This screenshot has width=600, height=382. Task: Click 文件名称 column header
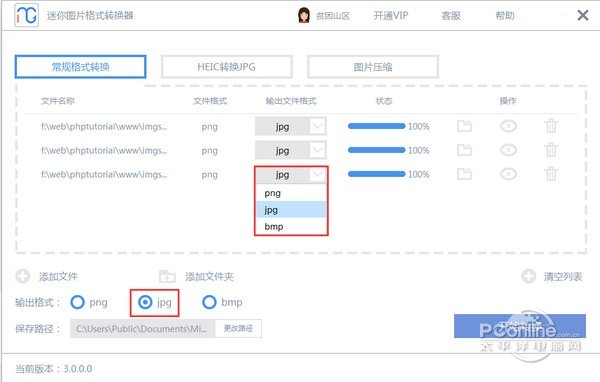coord(58,101)
